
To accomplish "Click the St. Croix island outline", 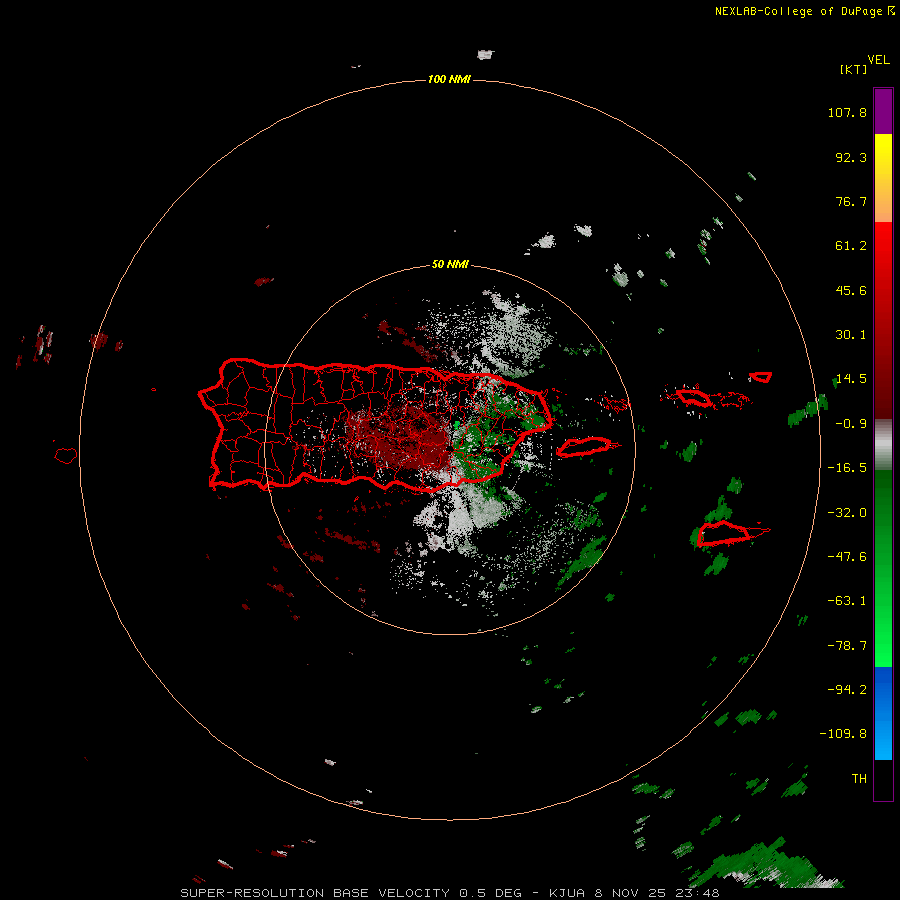I will (724, 534).
